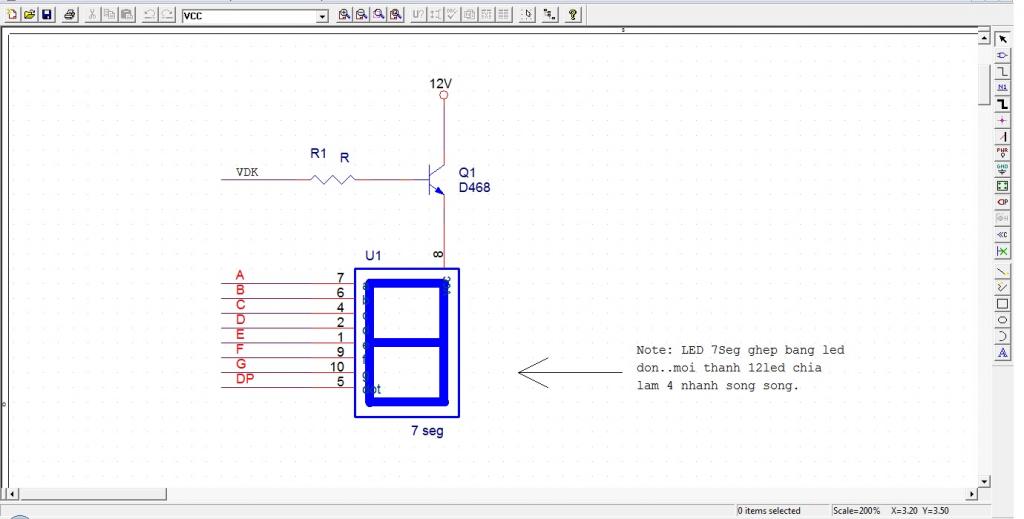Click the Create Netlist toolbar icon
This screenshot has width=1024, height=519.
(469, 14)
